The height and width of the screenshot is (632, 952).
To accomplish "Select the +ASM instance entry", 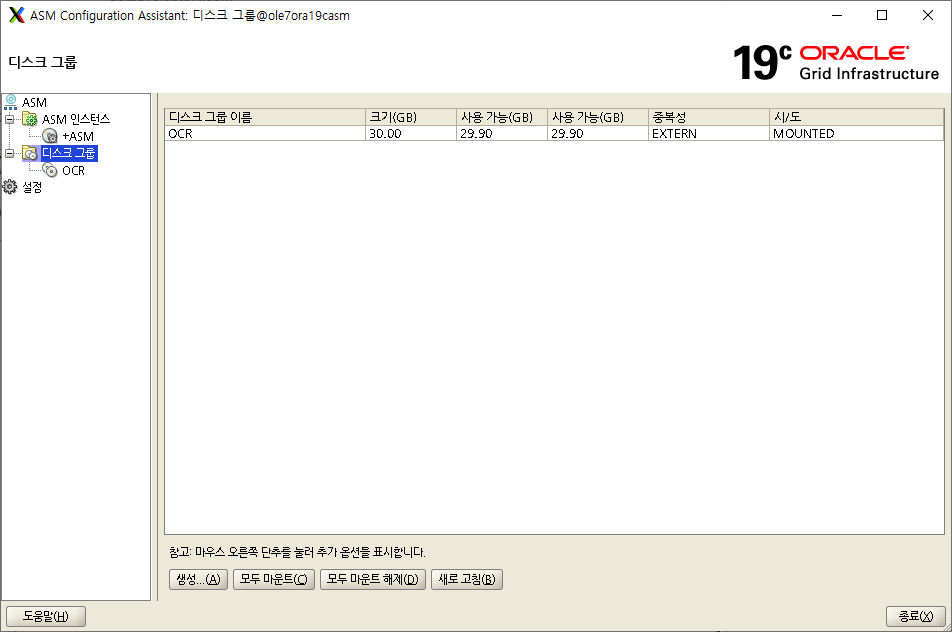I will tap(78, 137).
